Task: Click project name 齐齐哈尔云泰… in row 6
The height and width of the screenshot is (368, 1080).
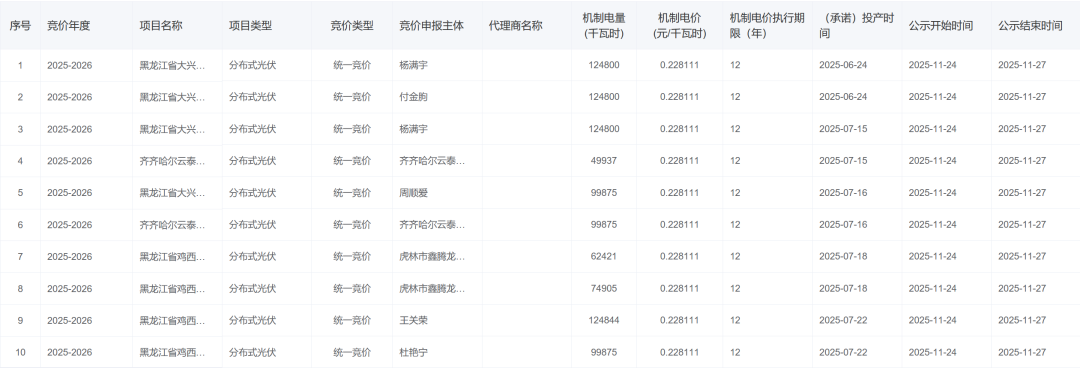Action: coord(172,225)
